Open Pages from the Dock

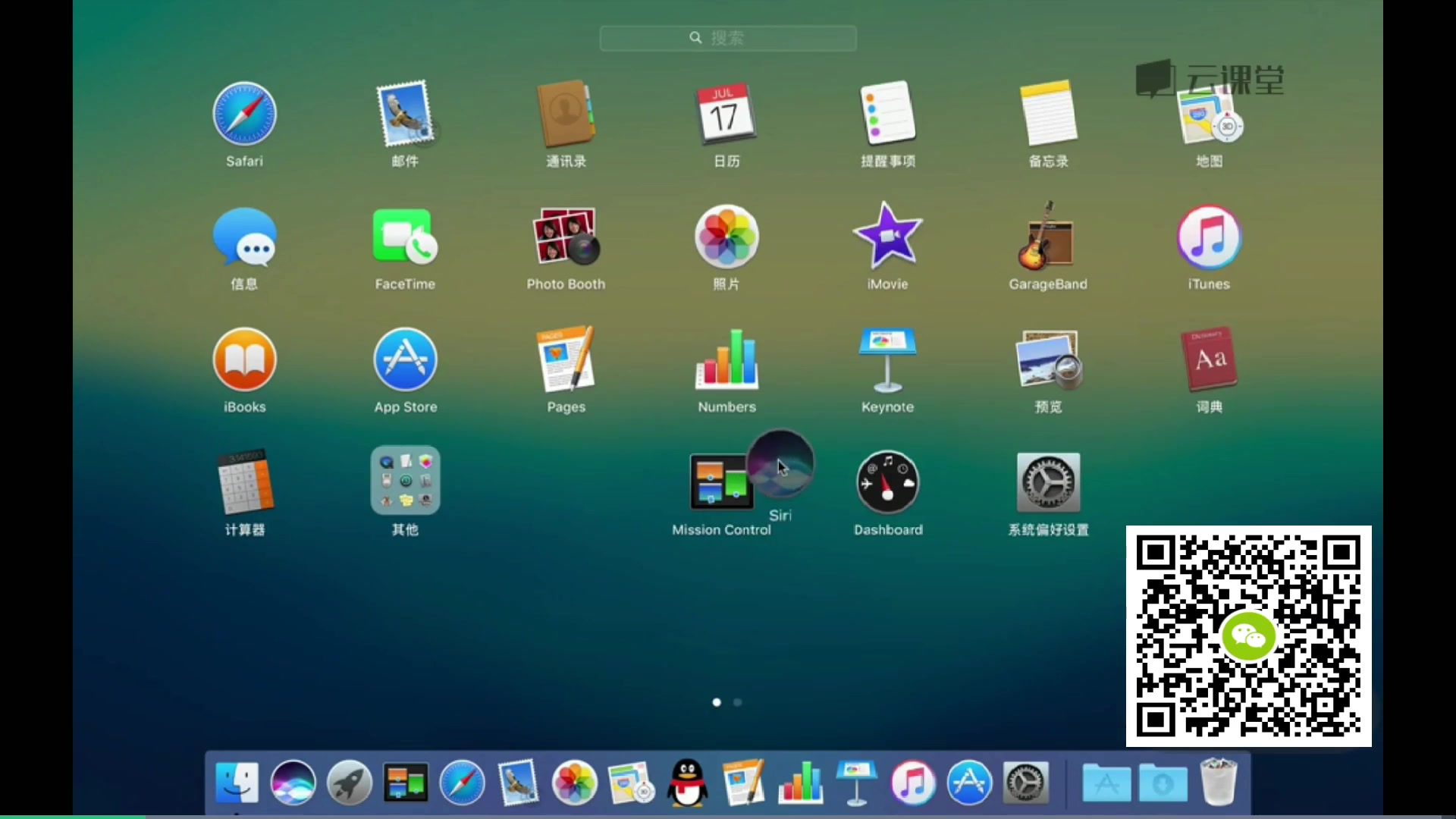(744, 783)
